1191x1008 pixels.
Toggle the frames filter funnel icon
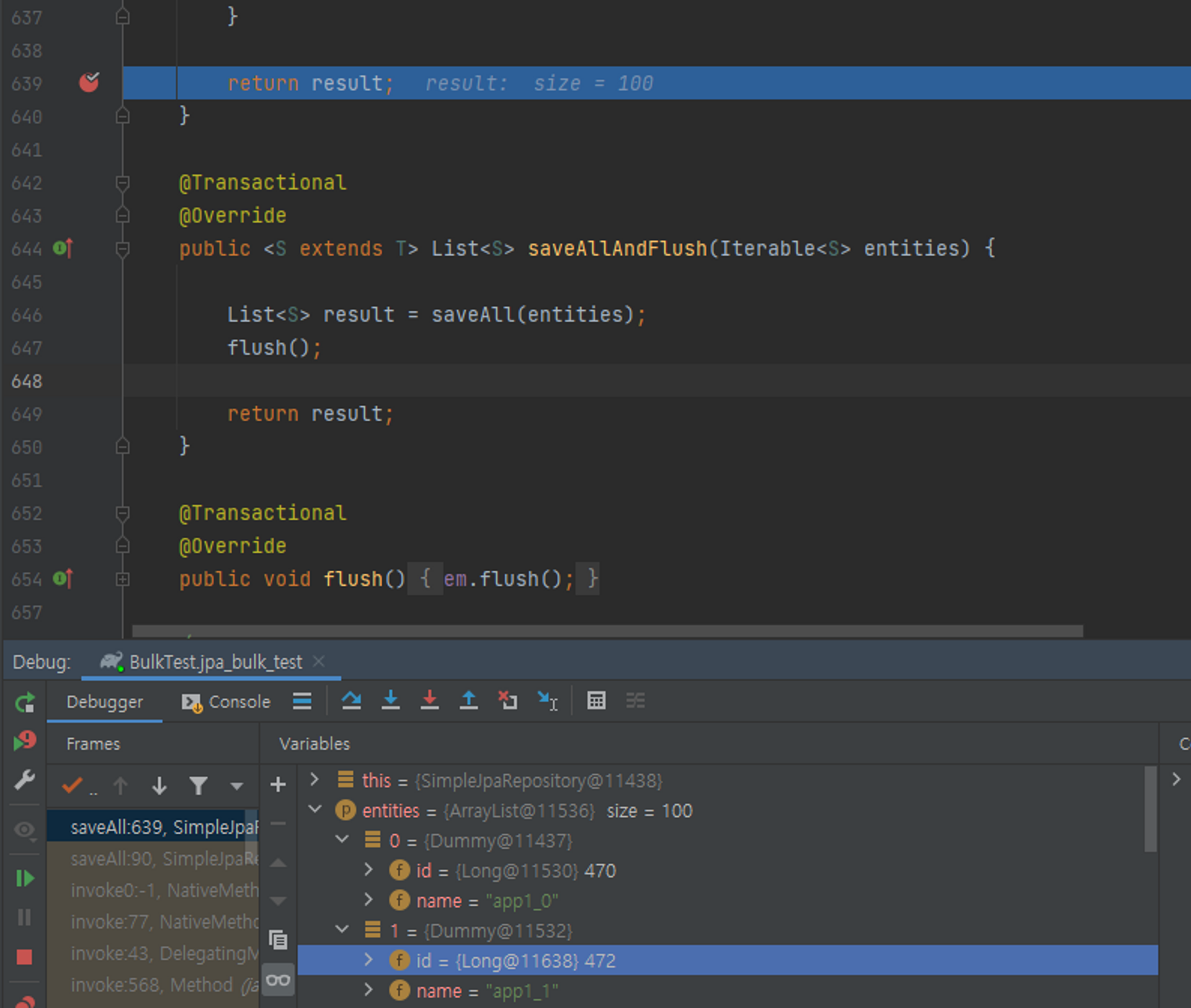(x=198, y=786)
